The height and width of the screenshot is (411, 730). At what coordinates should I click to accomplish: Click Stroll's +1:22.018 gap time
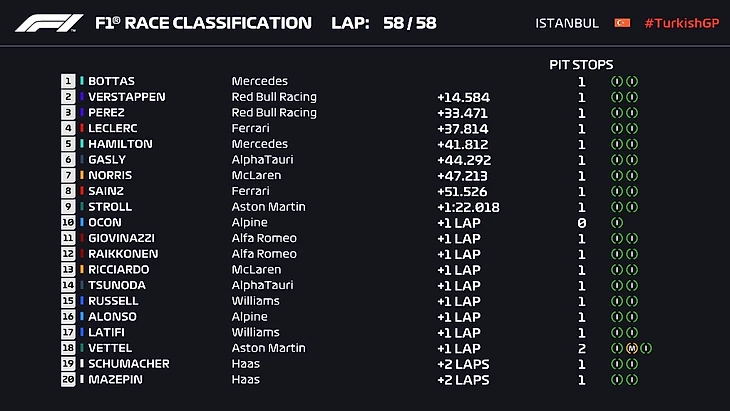pyautogui.click(x=468, y=207)
